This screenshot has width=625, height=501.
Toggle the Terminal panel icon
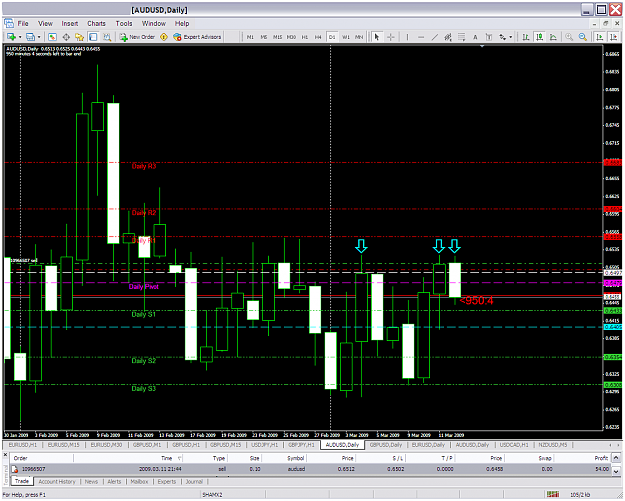click(93, 37)
